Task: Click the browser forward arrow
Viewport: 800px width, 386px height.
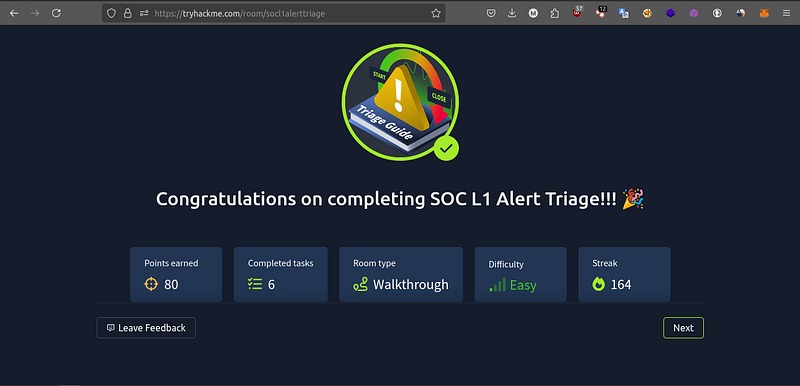Action: (35, 14)
